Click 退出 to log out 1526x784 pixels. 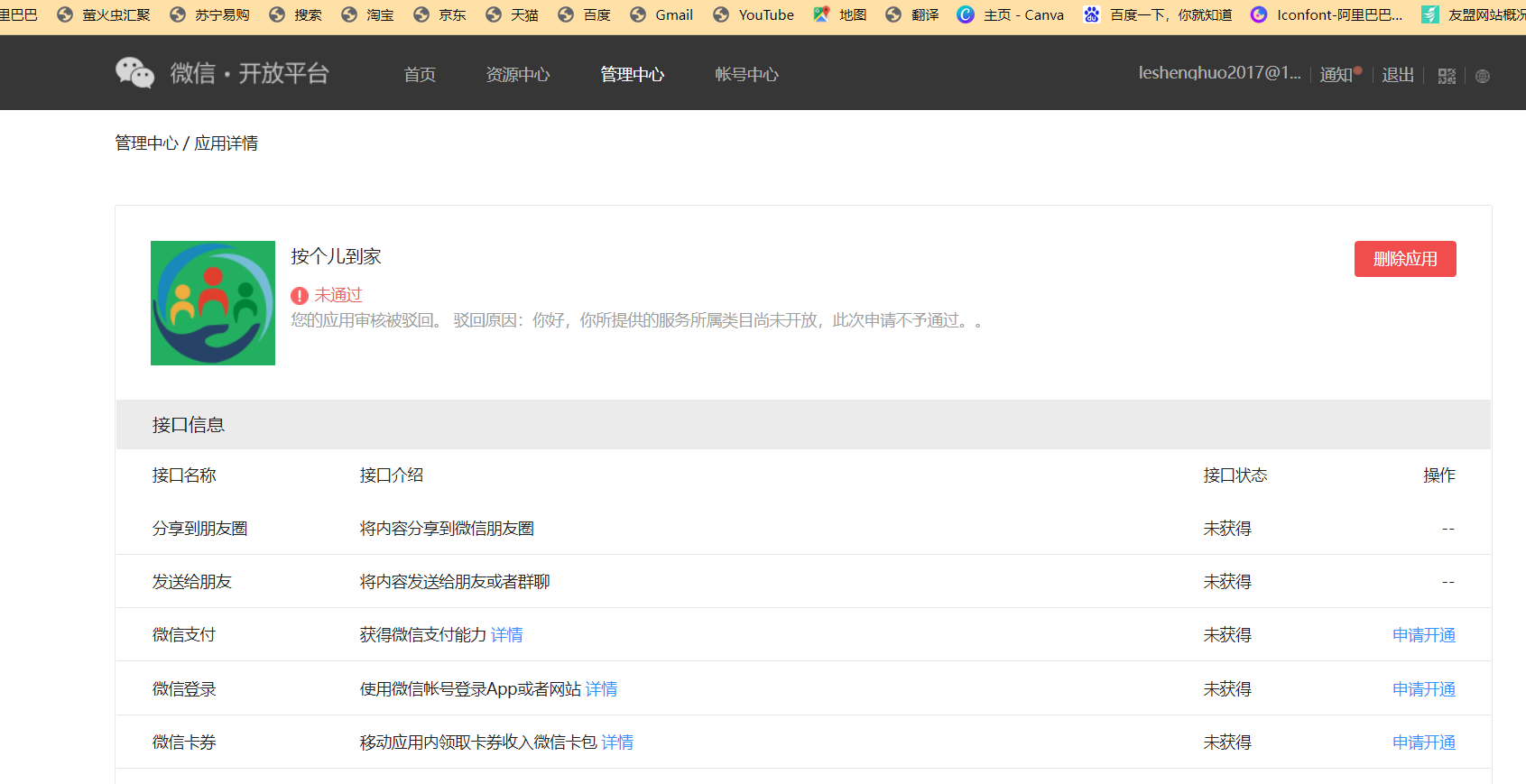(1398, 75)
